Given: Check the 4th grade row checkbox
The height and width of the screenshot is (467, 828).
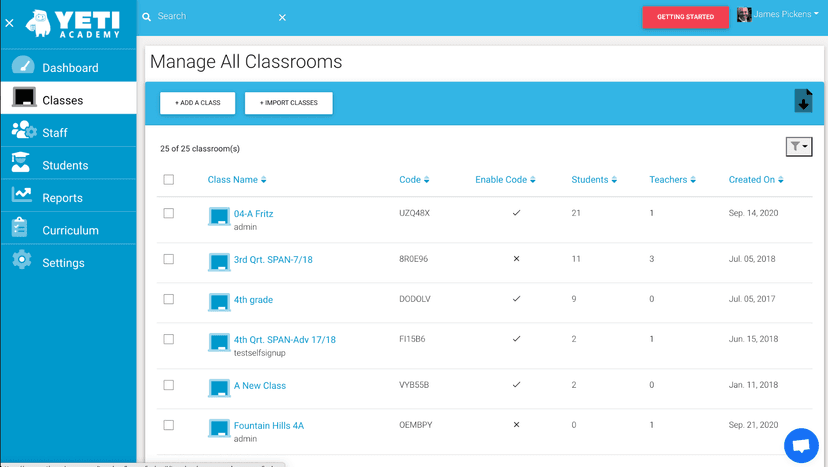Looking at the screenshot, I should coord(168,299).
